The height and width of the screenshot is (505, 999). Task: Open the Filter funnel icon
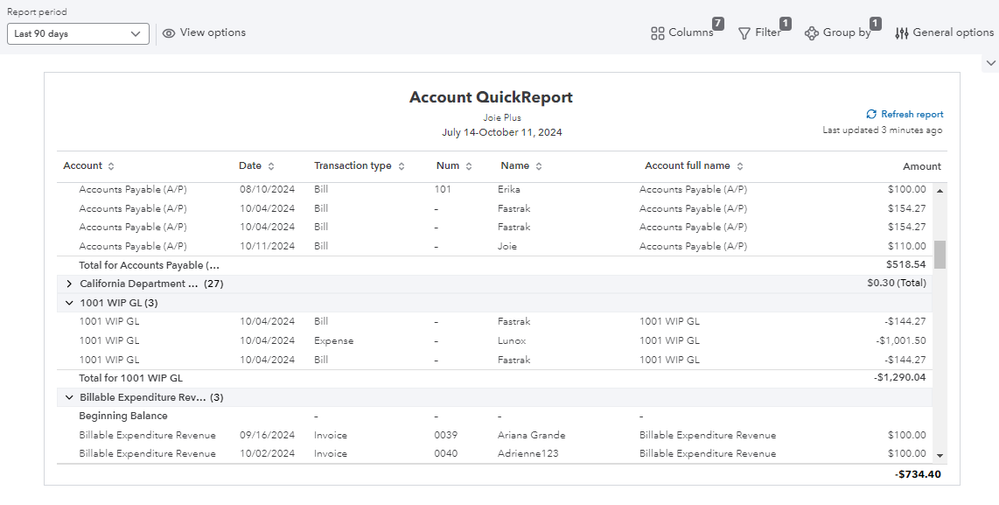[x=744, y=33]
